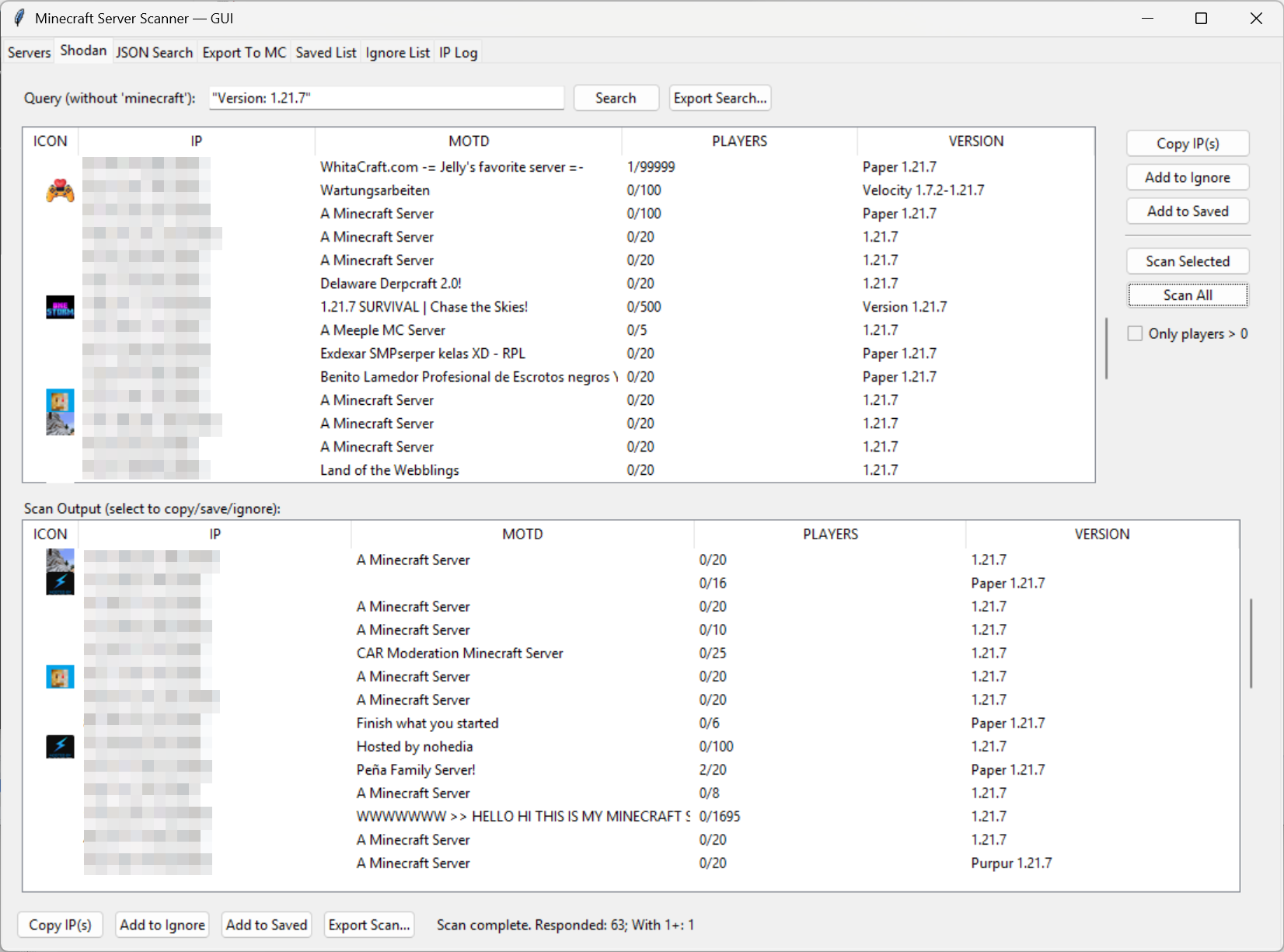
Task: Open the JSON Search tab
Action: pos(154,52)
